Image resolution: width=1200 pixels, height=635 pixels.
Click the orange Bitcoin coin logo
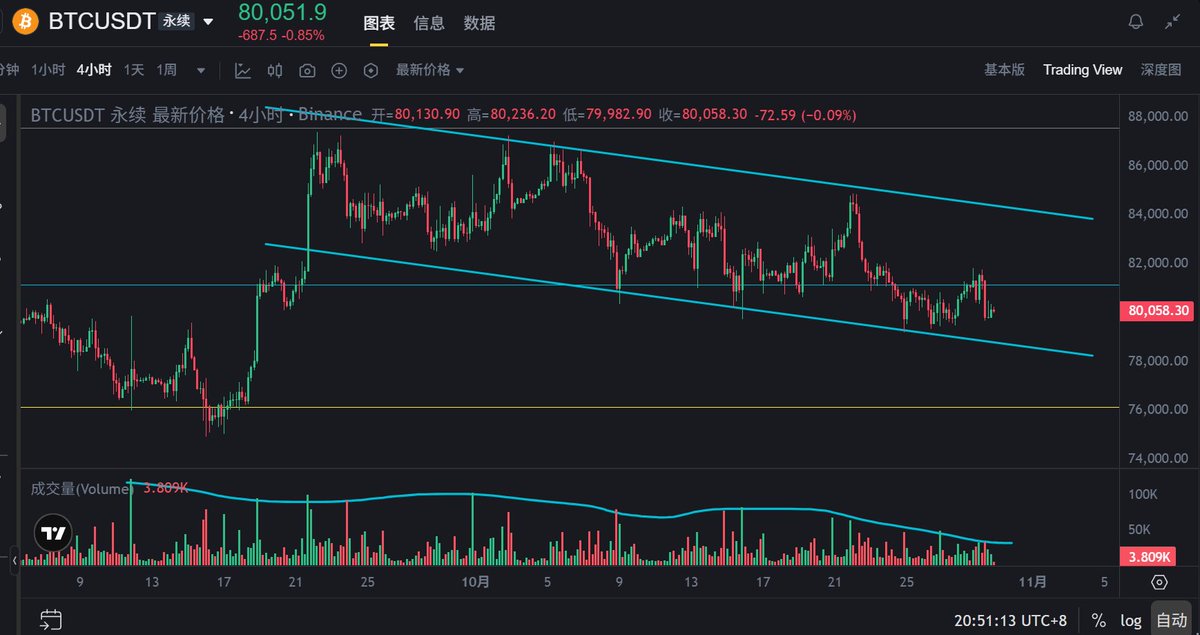point(25,21)
